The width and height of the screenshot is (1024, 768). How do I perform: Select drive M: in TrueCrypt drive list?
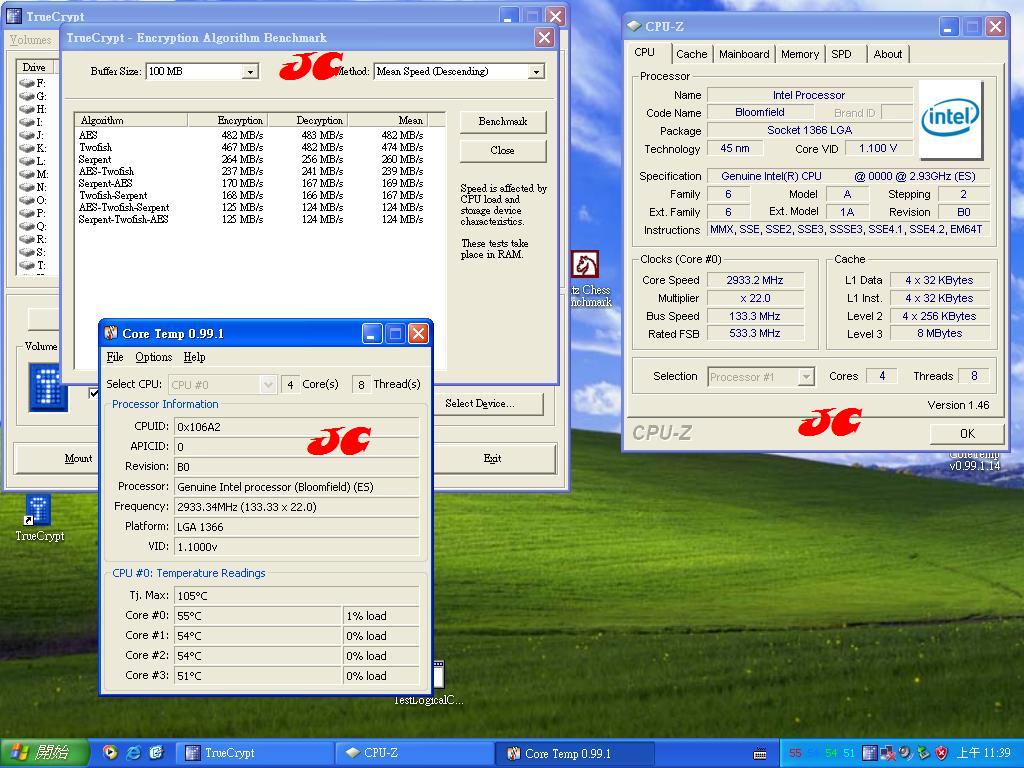[33, 174]
